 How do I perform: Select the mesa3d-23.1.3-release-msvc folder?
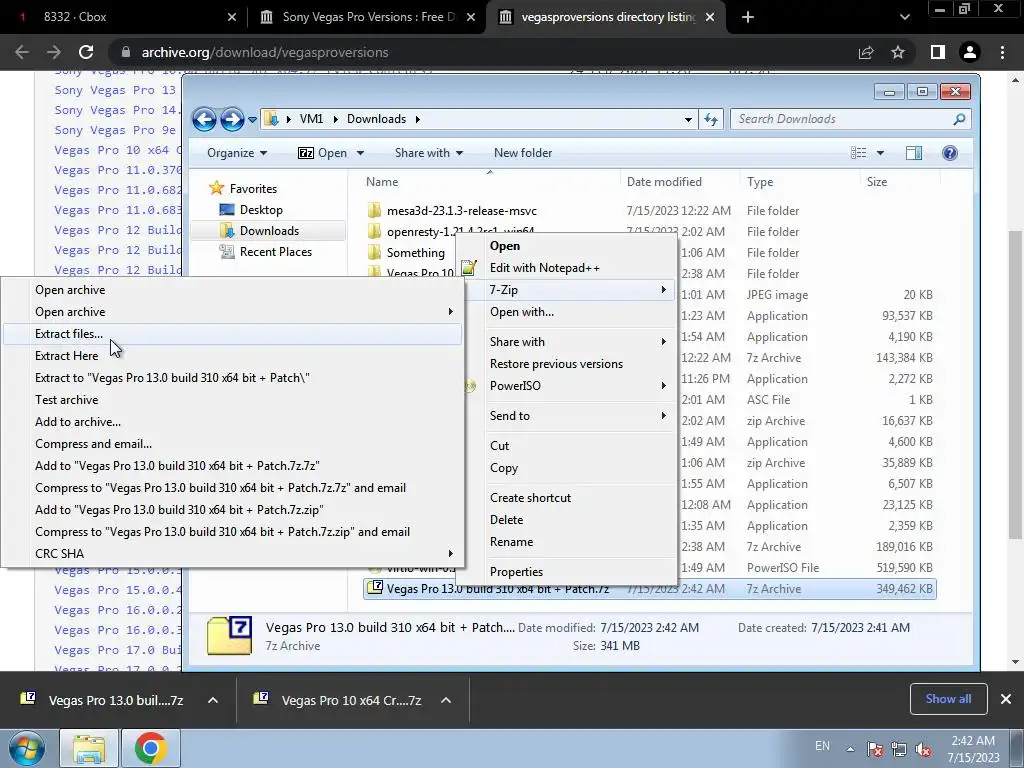pos(461,211)
